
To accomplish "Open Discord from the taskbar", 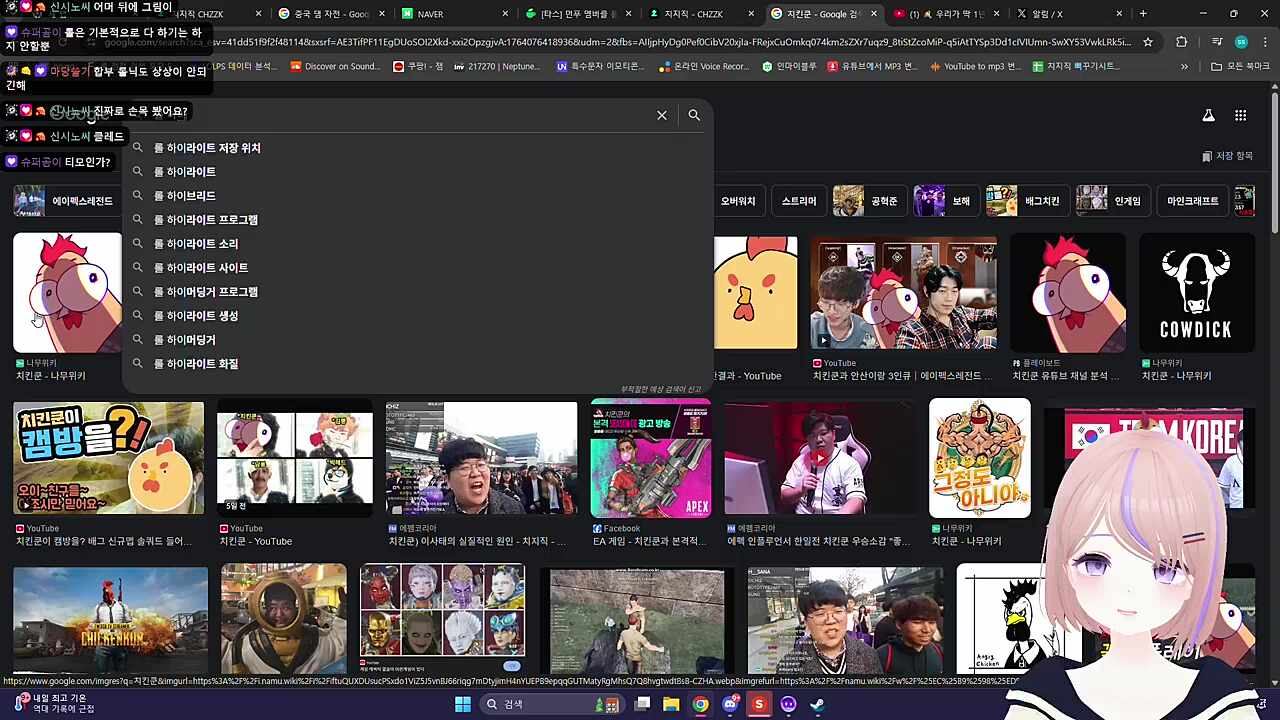I will tap(730, 703).
